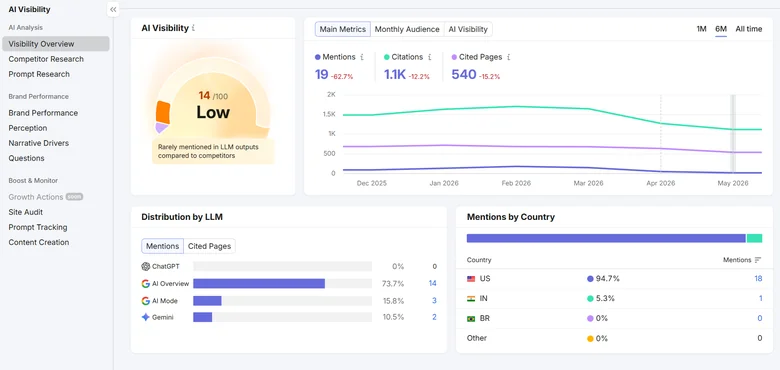Toggle the Mentions series legend dot

317,57
